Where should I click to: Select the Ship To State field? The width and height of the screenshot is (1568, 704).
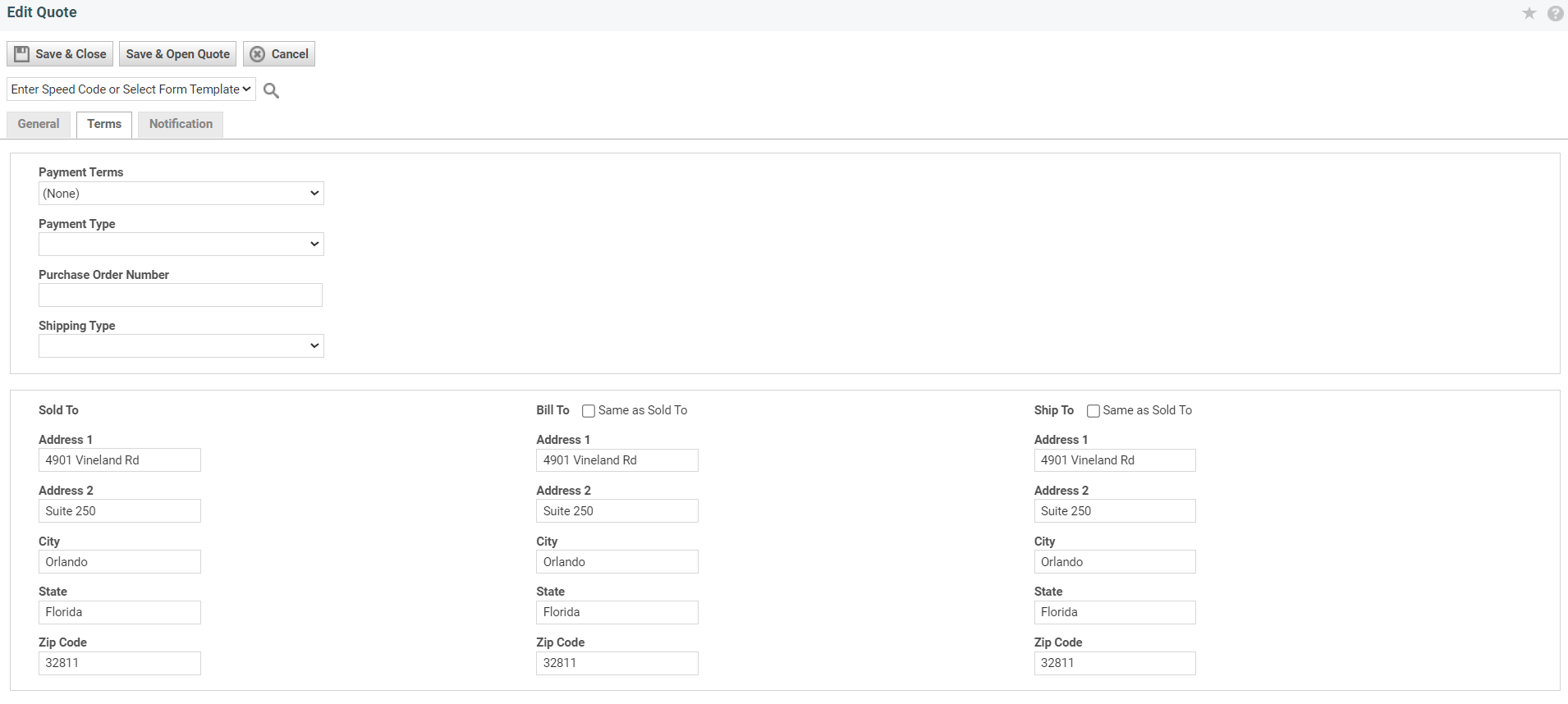click(1114, 613)
